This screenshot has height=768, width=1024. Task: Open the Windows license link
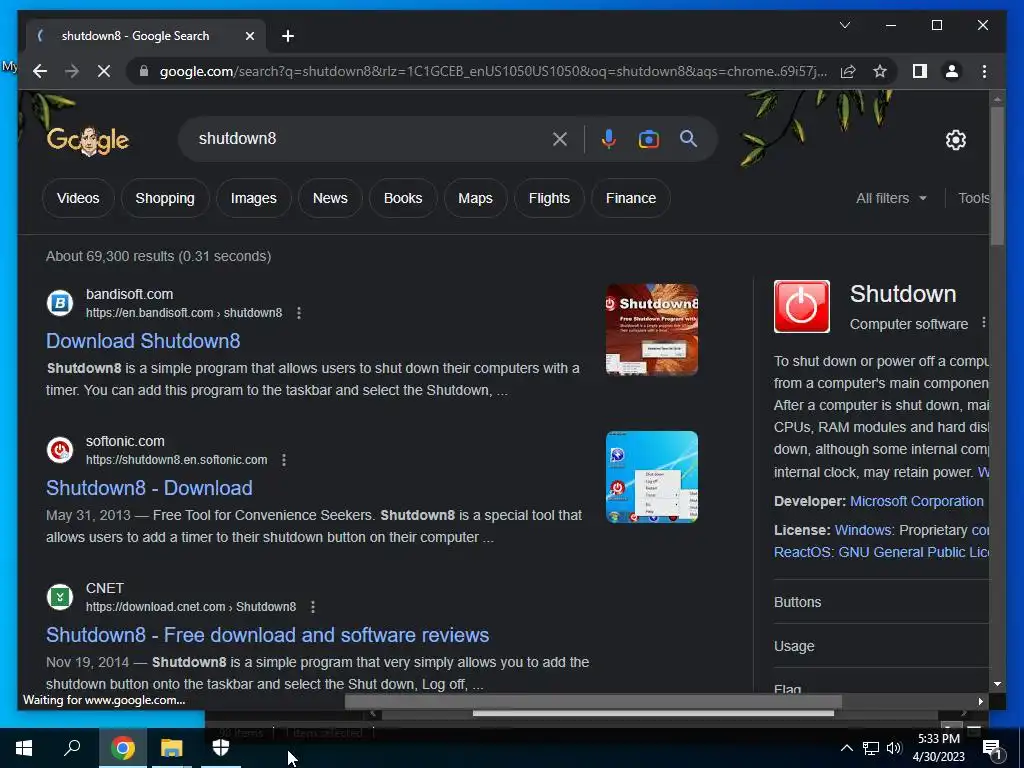point(863,530)
